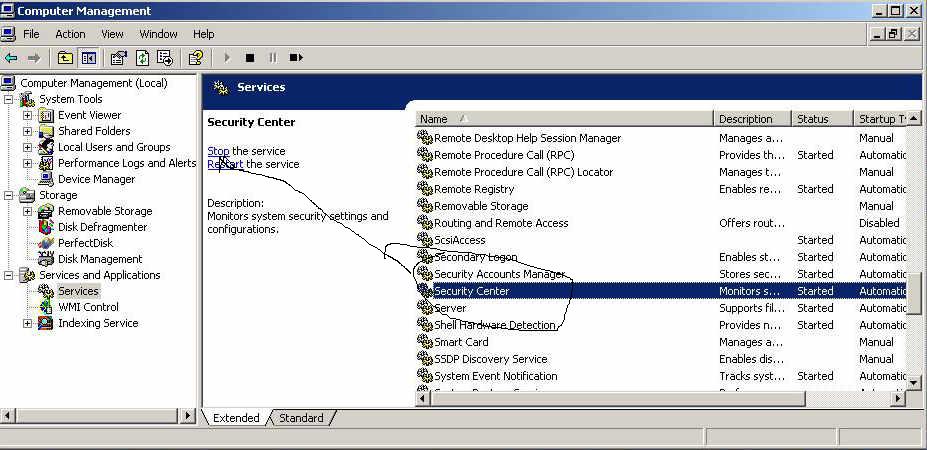The image size is (927, 450).
Task: Expand the Indexing Service node
Action: [x=27, y=323]
